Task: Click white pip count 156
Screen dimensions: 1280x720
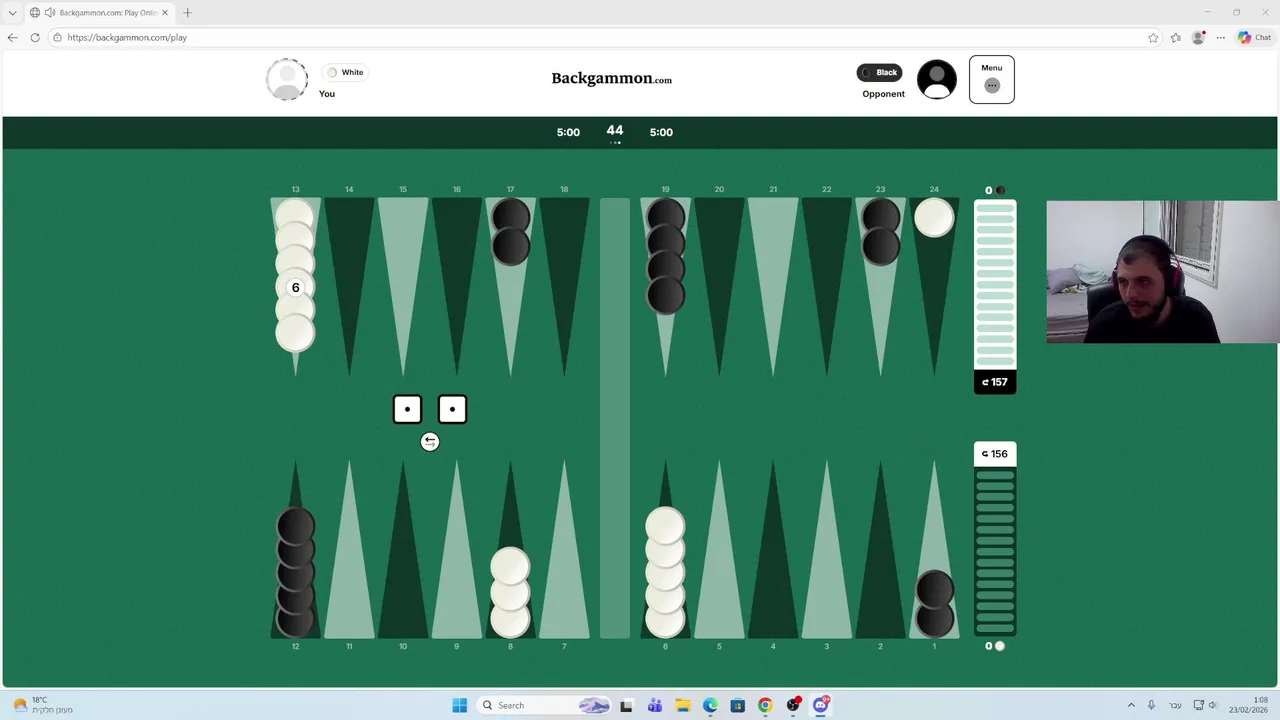Action: (x=995, y=454)
